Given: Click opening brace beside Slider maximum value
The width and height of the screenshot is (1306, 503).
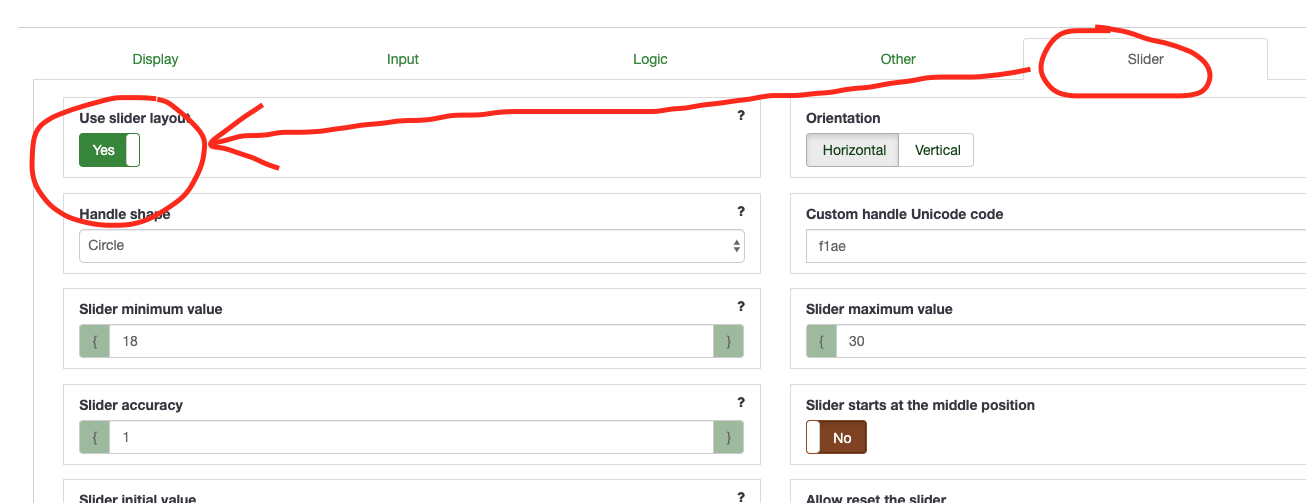Looking at the screenshot, I should pyautogui.click(x=821, y=341).
